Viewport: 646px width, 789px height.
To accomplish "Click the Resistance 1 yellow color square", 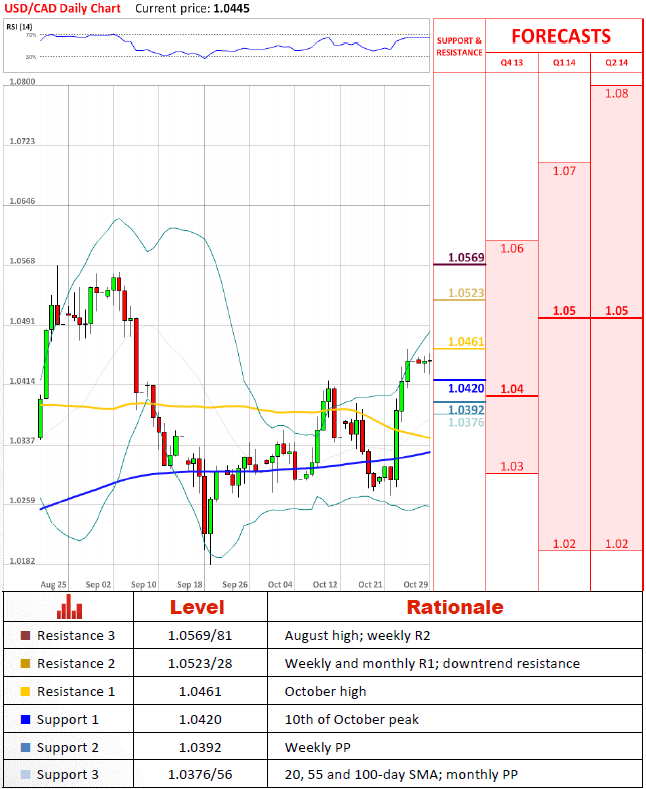I will pos(25,691).
